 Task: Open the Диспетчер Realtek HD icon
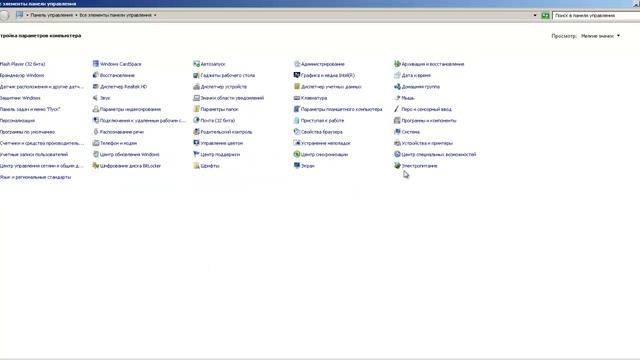pyautogui.click(x=96, y=87)
